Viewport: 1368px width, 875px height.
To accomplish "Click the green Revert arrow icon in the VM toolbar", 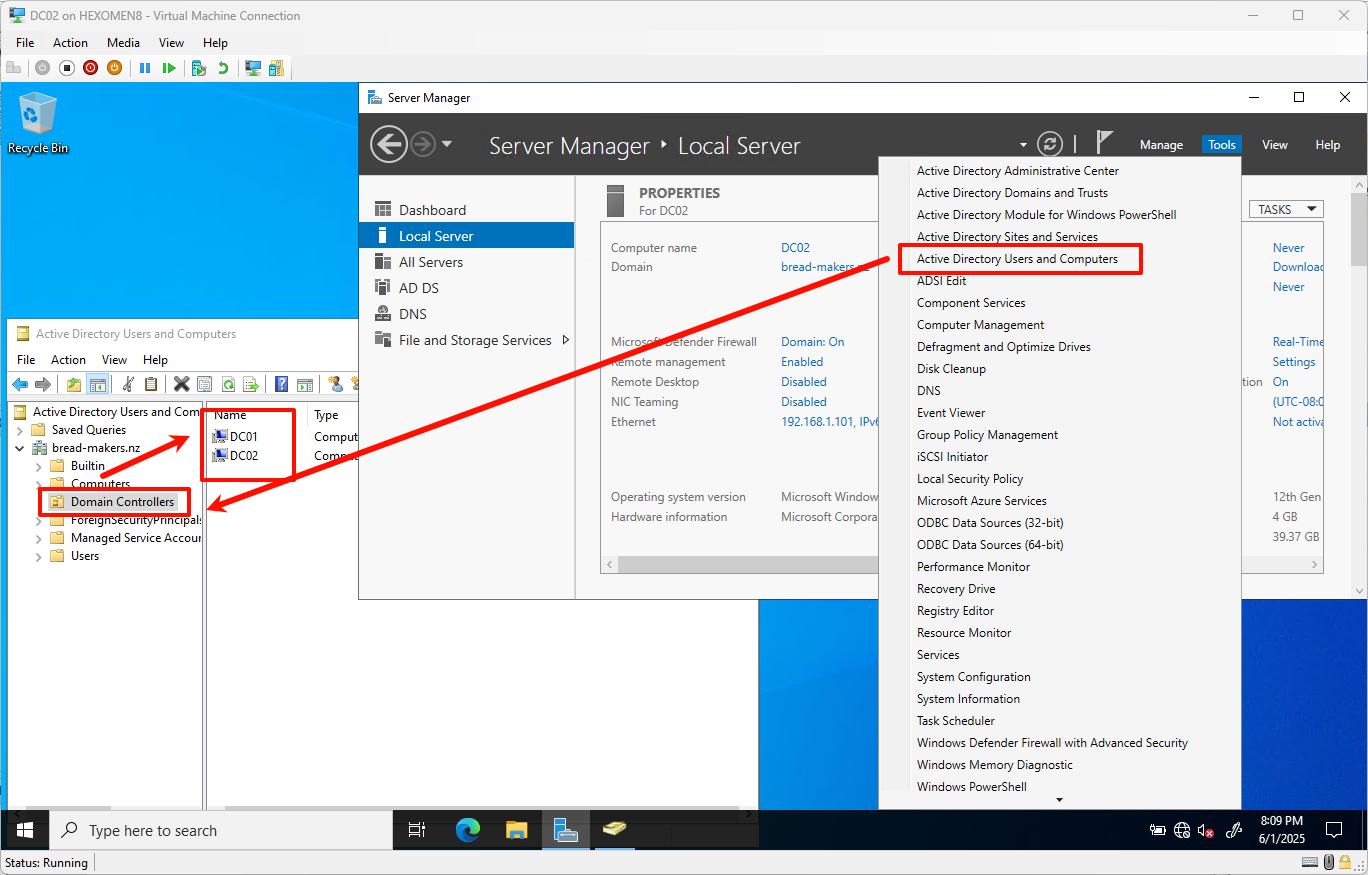I will click(x=223, y=68).
